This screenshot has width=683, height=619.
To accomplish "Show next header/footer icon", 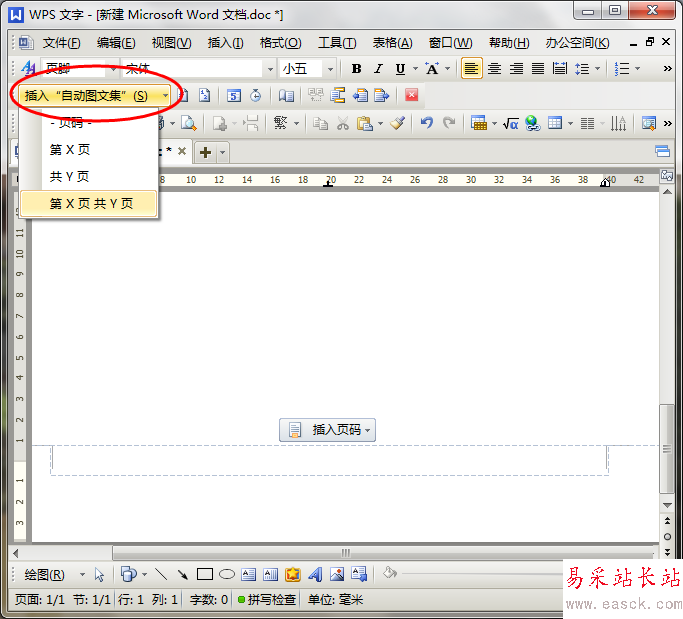I will pyautogui.click(x=382, y=95).
